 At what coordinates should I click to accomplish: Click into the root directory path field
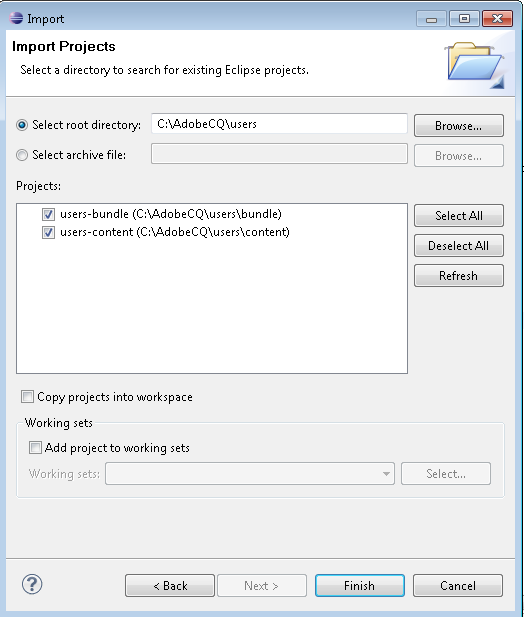click(x=279, y=124)
